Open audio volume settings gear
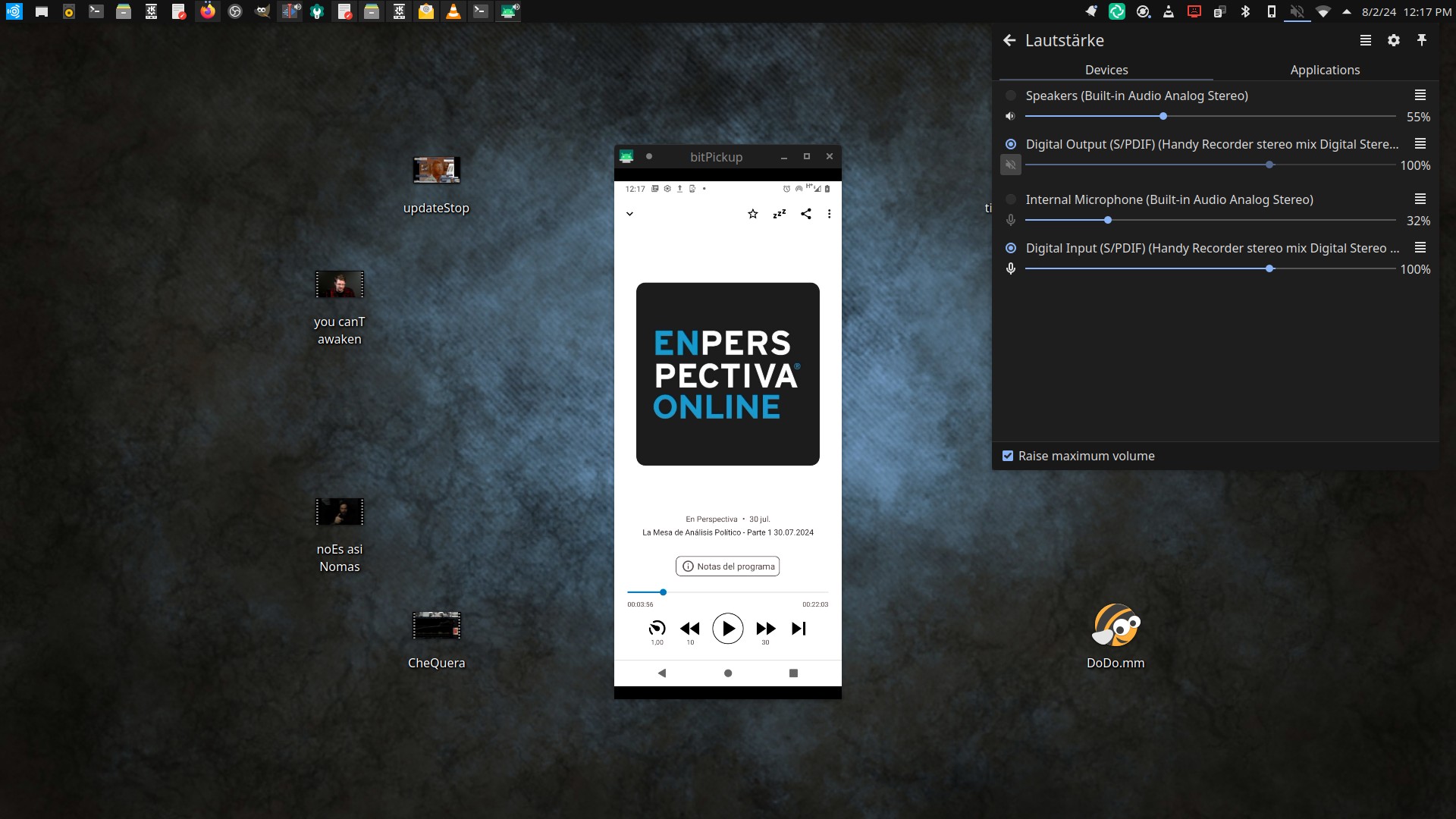 pyautogui.click(x=1394, y=40)
